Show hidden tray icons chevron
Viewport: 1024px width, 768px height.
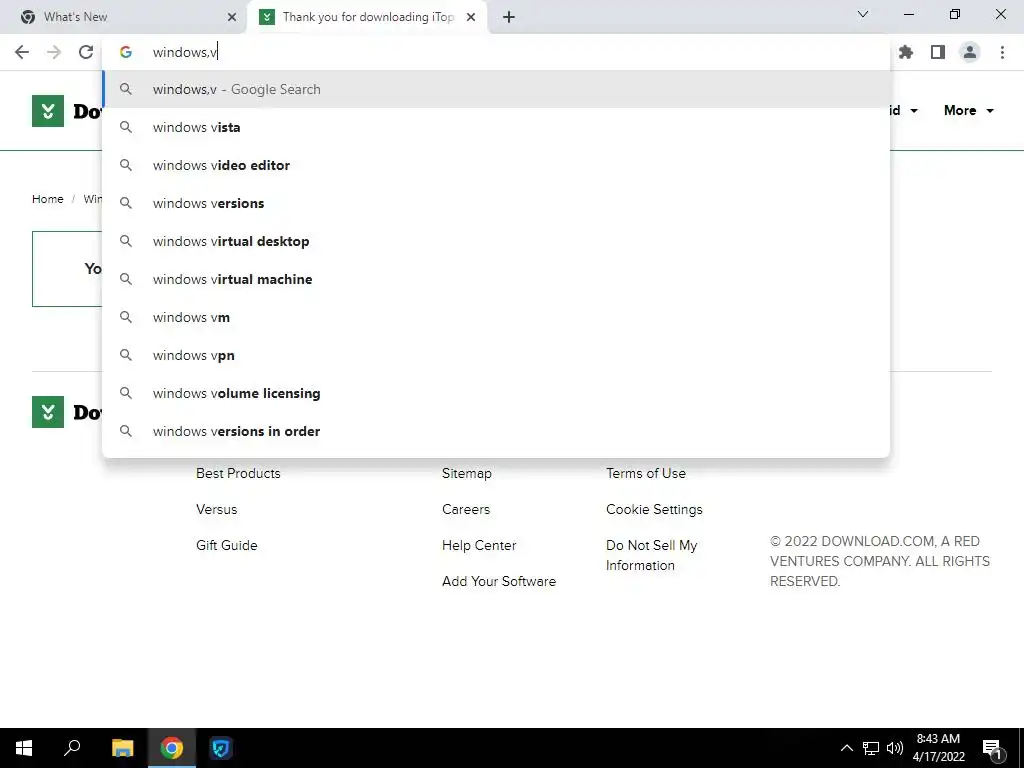(x=846, y=748)
